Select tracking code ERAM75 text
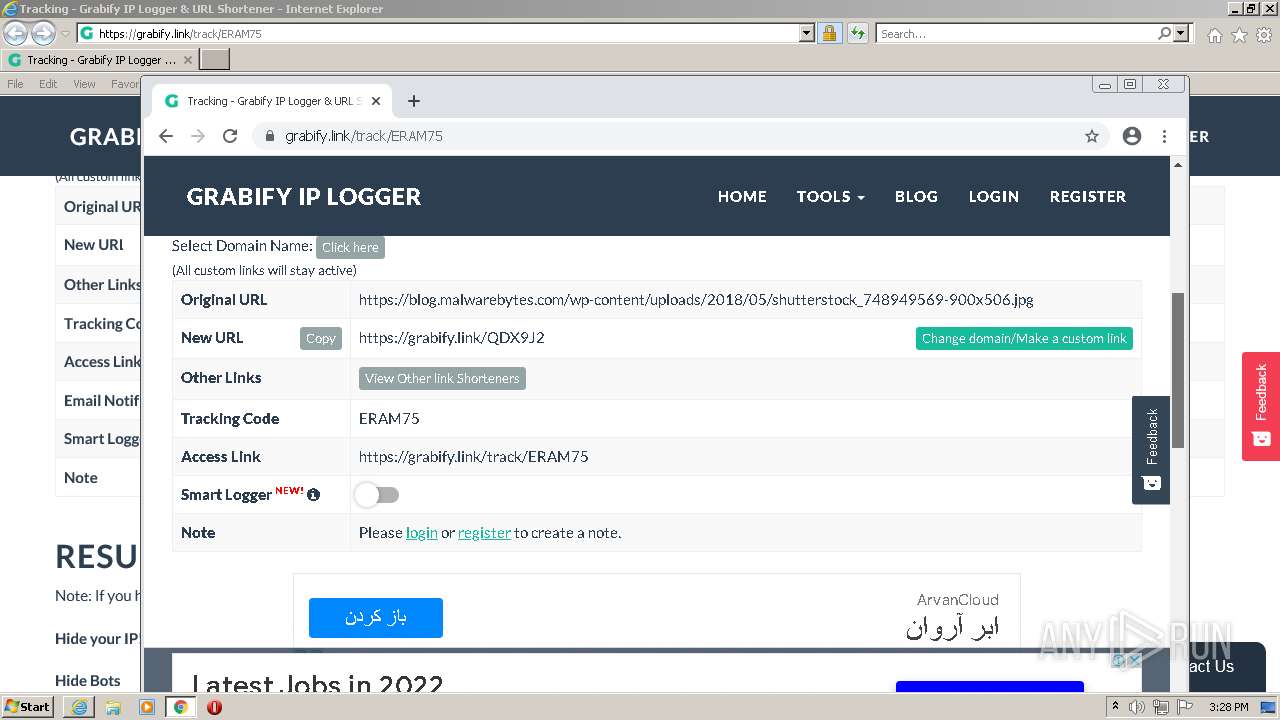The image size is (1280, 720). (389, 419)
